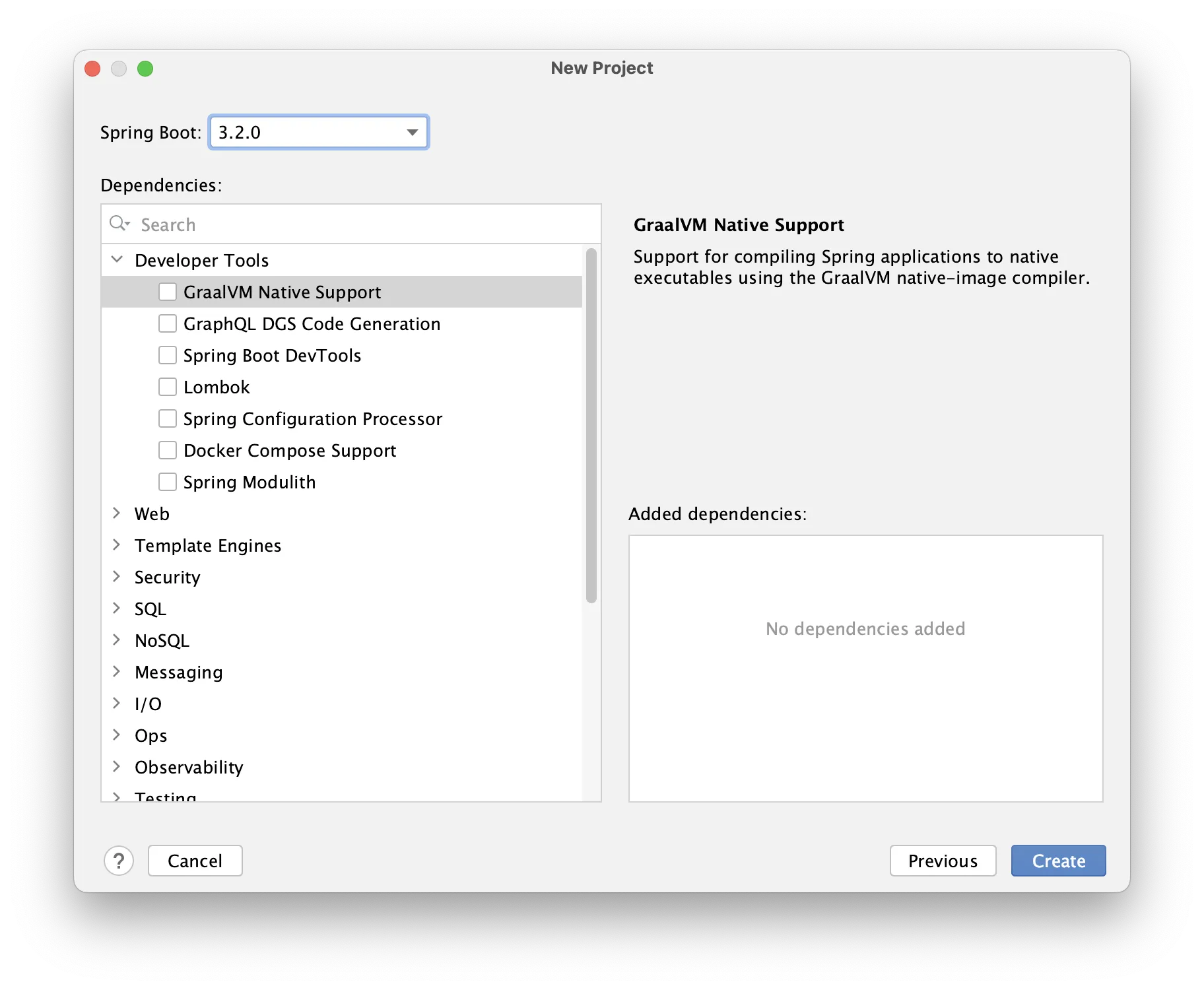This screenshot has height=990, width=1204.
Task: Cancel the new project dialog
Action: (195, 861)
